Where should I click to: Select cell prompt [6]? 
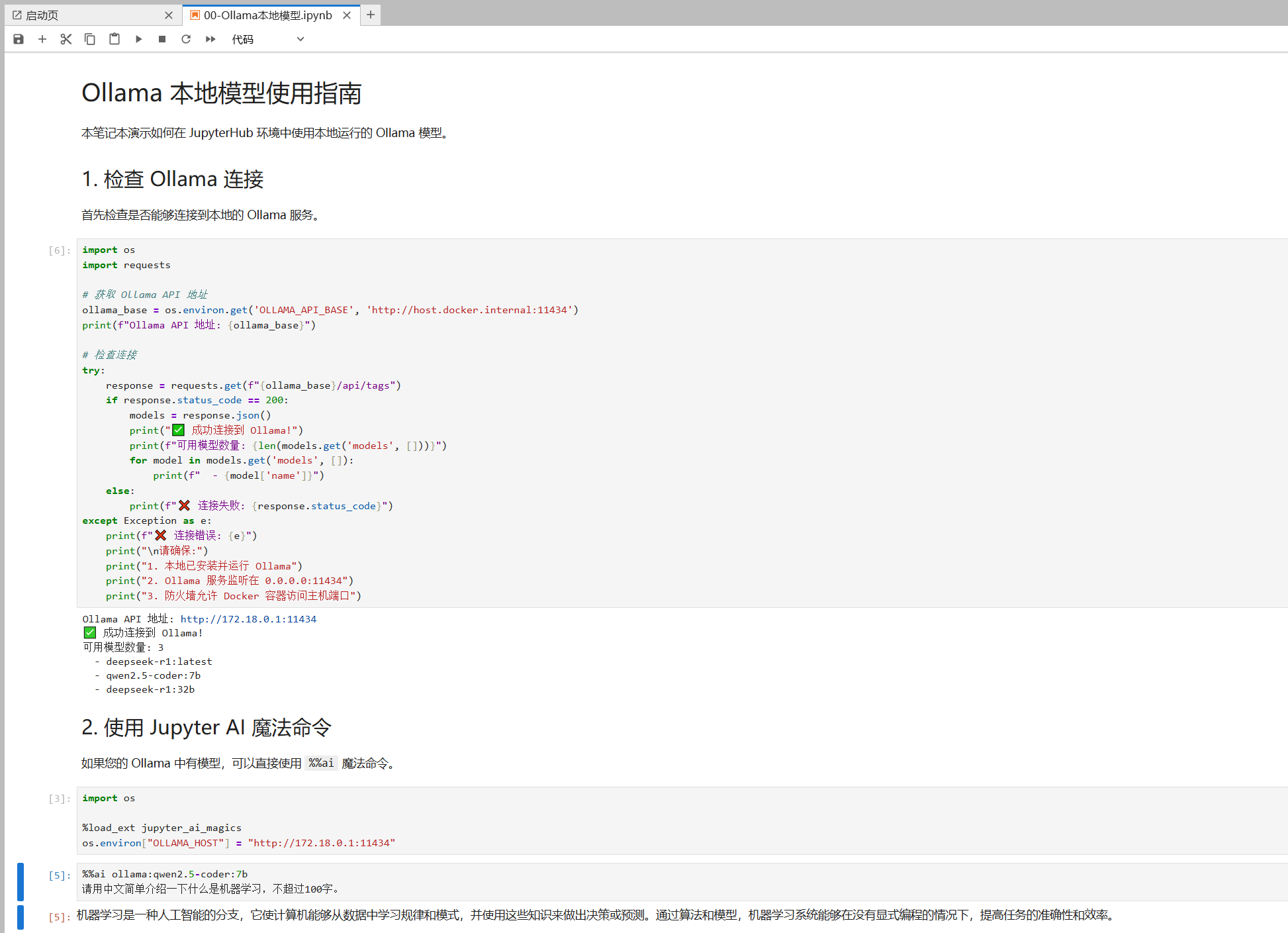click(60, 250)
